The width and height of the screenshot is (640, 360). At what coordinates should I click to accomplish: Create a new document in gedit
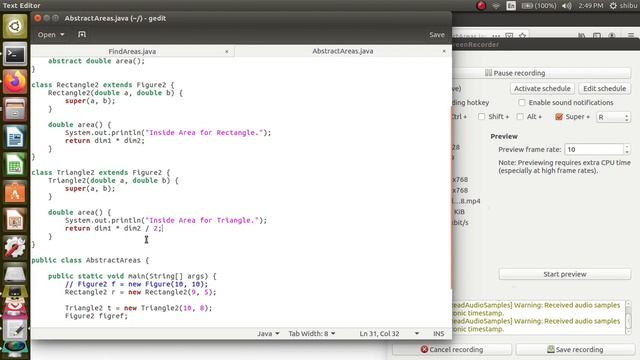[82, 35]
